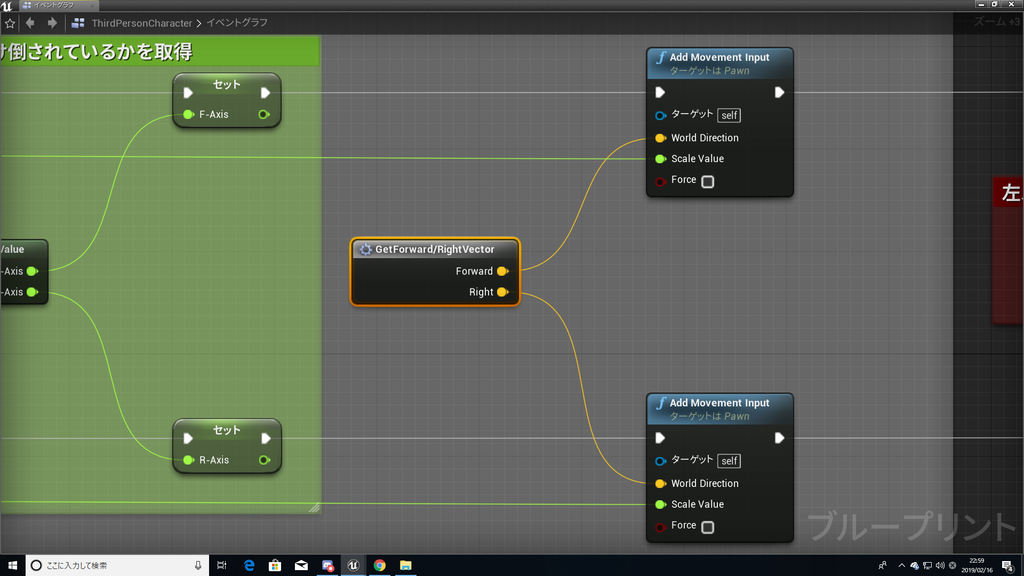The image size is (1024, 576).
Task: Open Task View from the taskbar
Action: (222, 566)
